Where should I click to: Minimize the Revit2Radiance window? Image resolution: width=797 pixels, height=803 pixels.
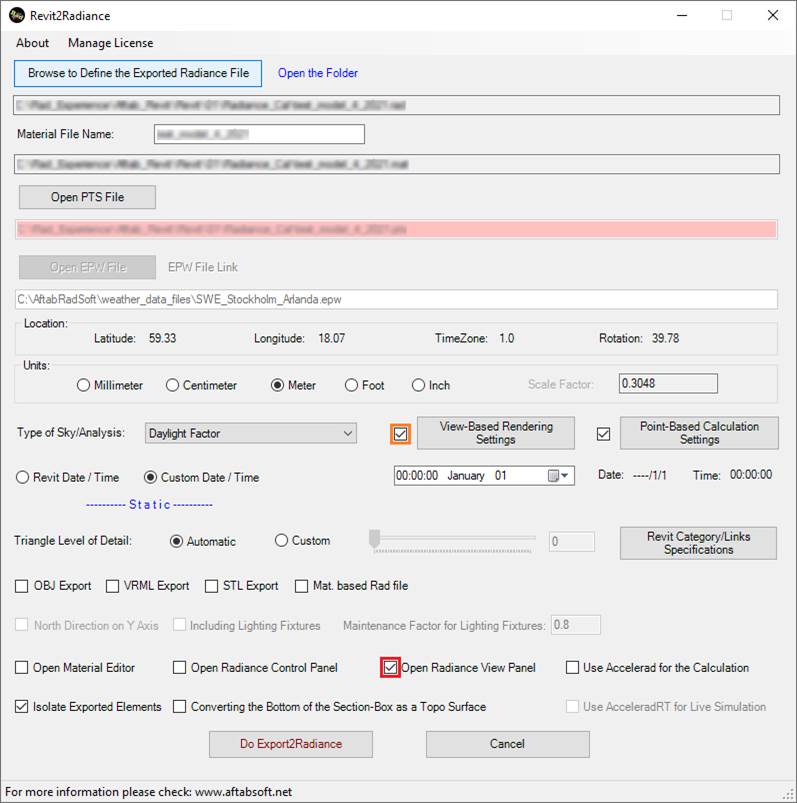[x=682, y=15]
